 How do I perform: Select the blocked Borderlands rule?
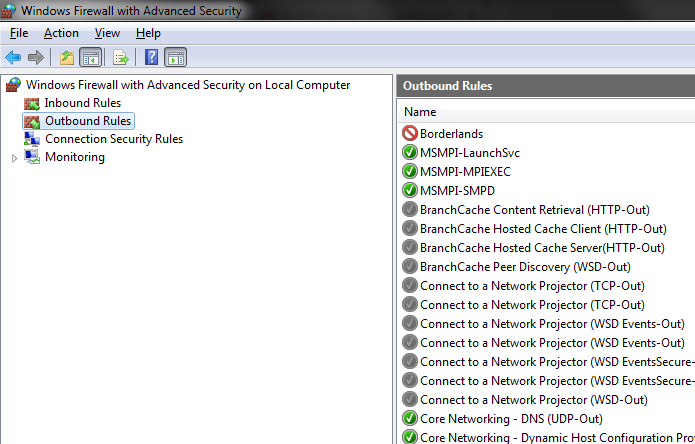451,133
